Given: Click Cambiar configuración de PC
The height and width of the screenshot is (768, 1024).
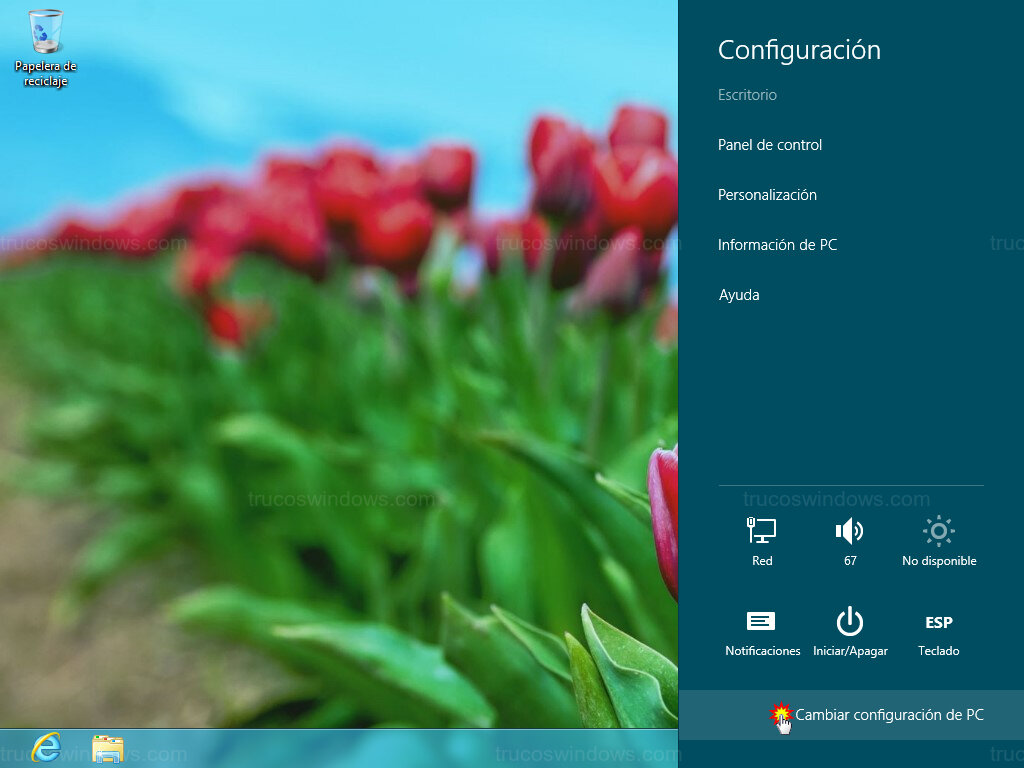Looking at the screenshot, I should coord(888,715).
